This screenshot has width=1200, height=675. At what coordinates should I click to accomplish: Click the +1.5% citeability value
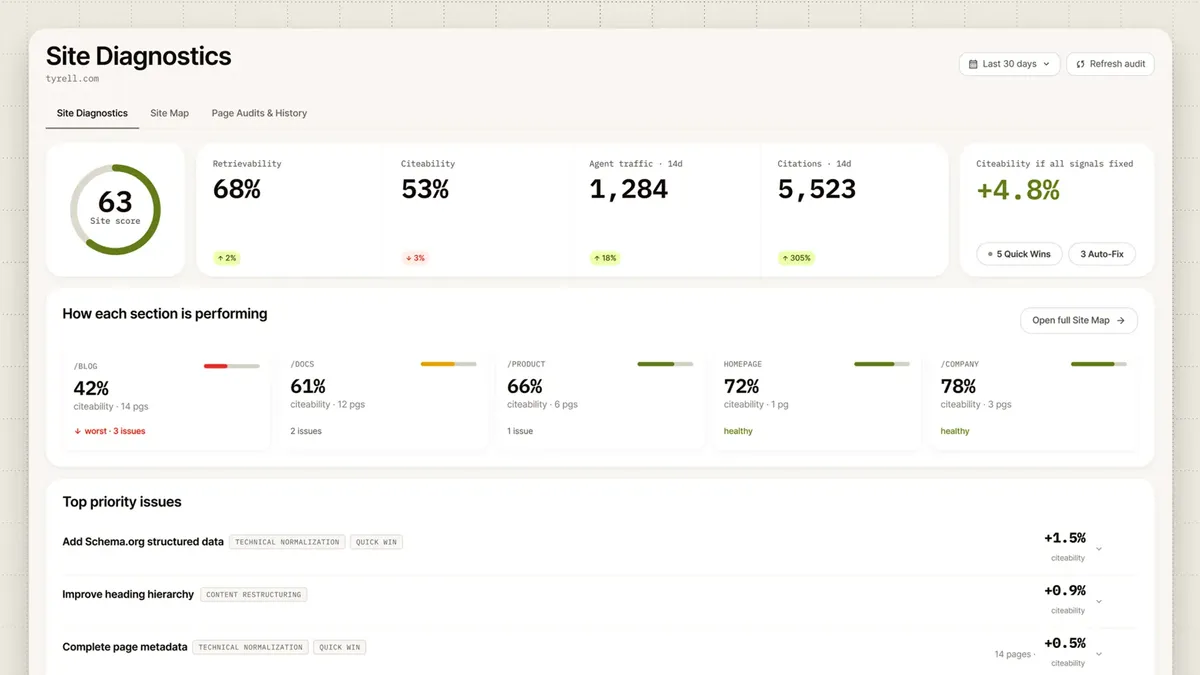1065,538
